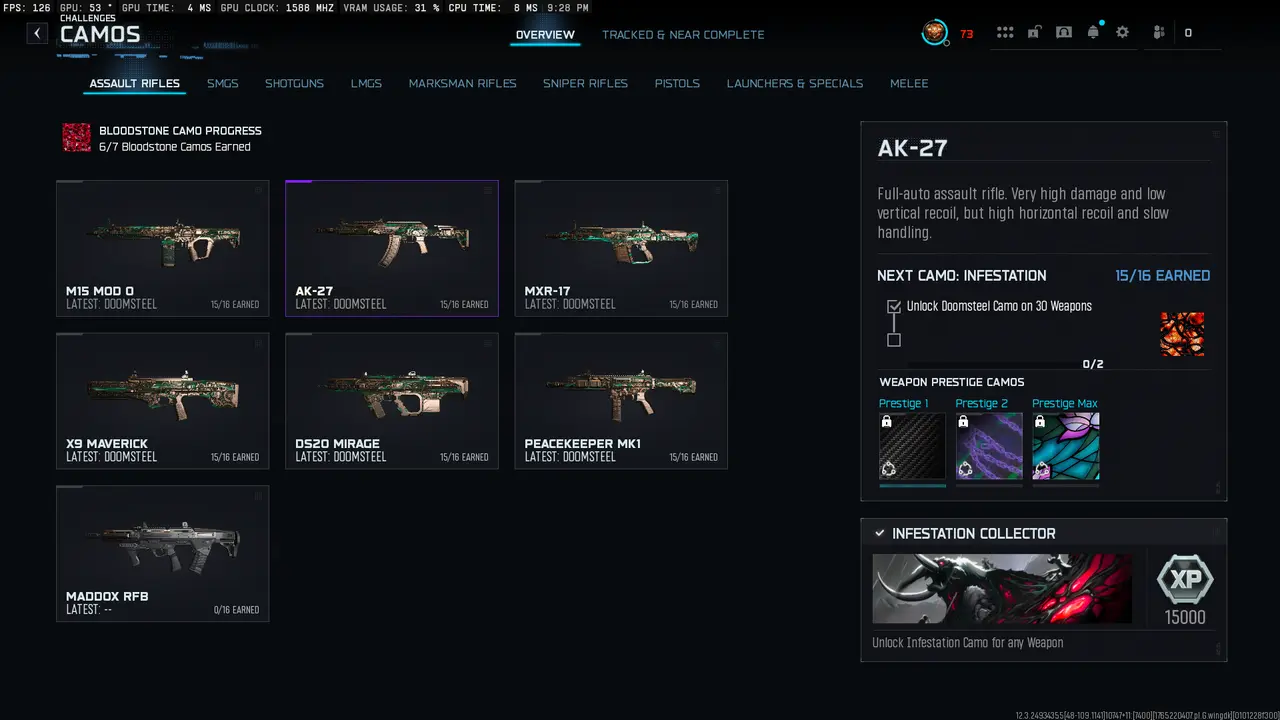Select the Peacekeeper MK1 weapon card
Screen dimensions: 1280x720
(621, 401)
